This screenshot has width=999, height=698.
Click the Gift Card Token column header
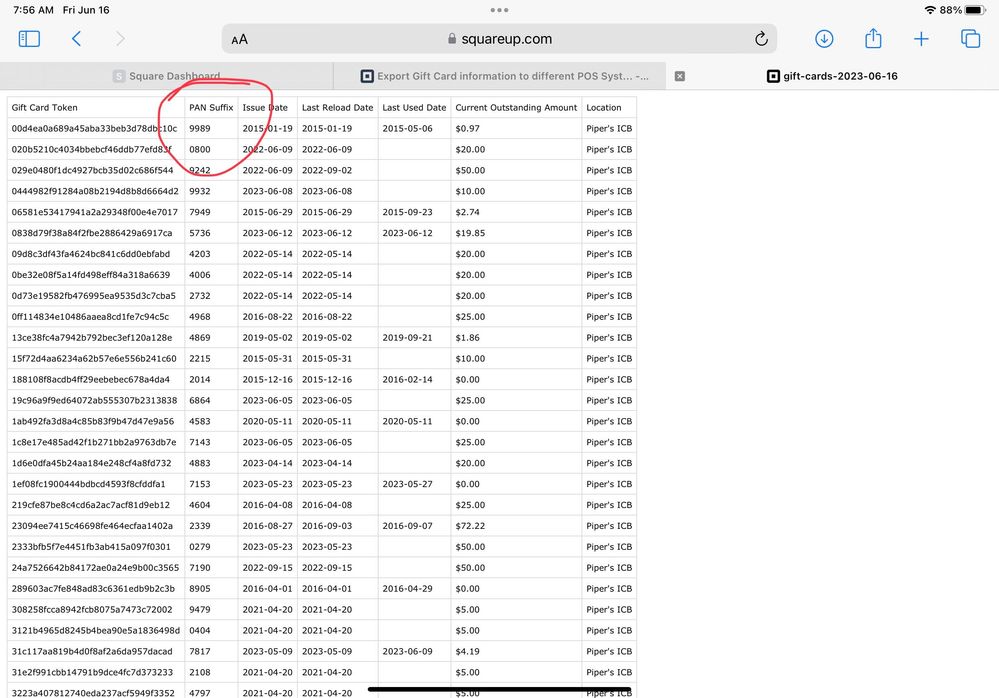pyautogui.click(x=45, y=107)
